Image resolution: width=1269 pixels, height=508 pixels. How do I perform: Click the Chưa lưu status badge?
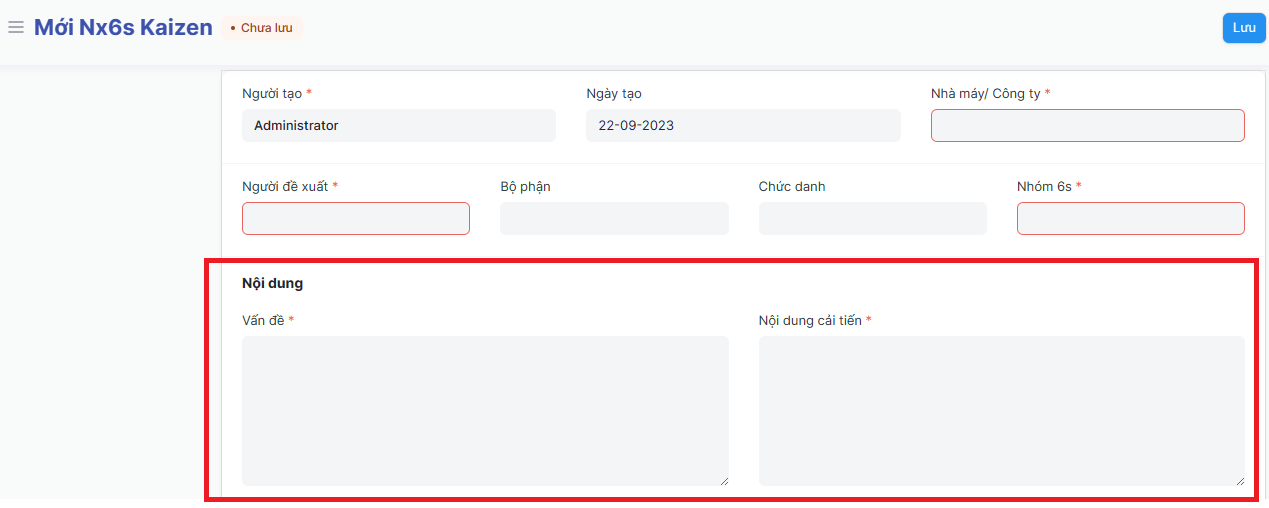[262, 28]
